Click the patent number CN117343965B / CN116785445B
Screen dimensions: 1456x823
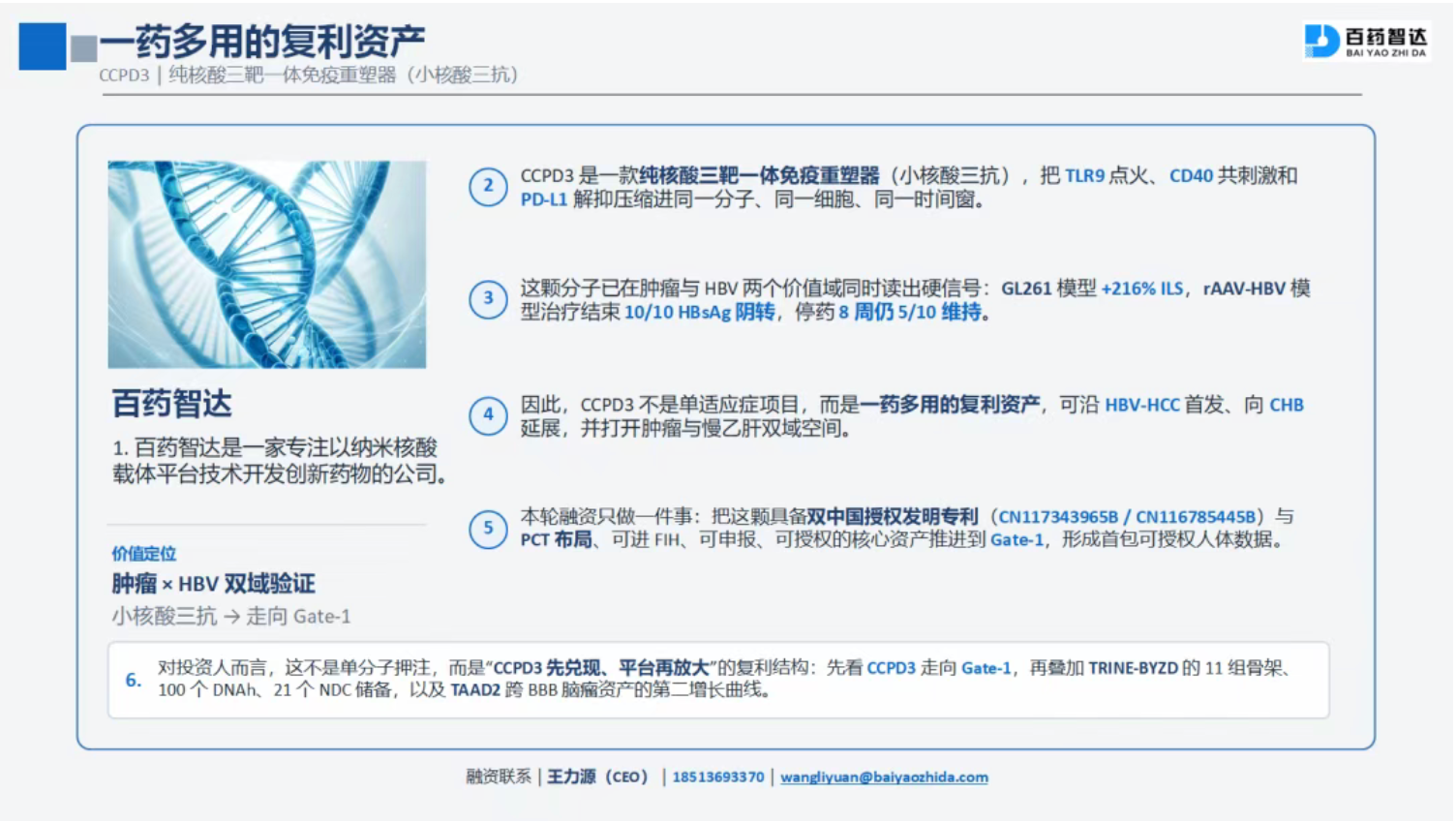coord(1127,517)
